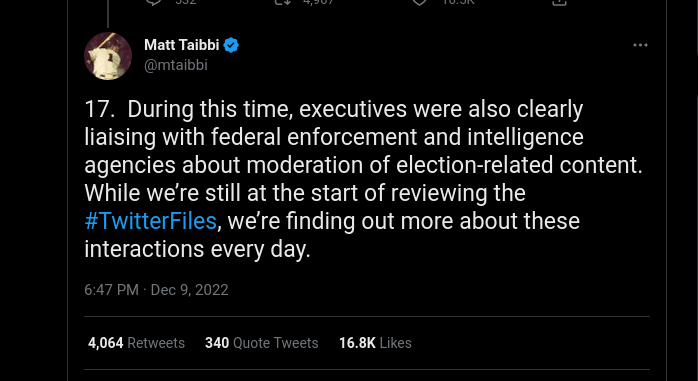Click the retweet icon on previous tweet

click(x=282, y=2)
